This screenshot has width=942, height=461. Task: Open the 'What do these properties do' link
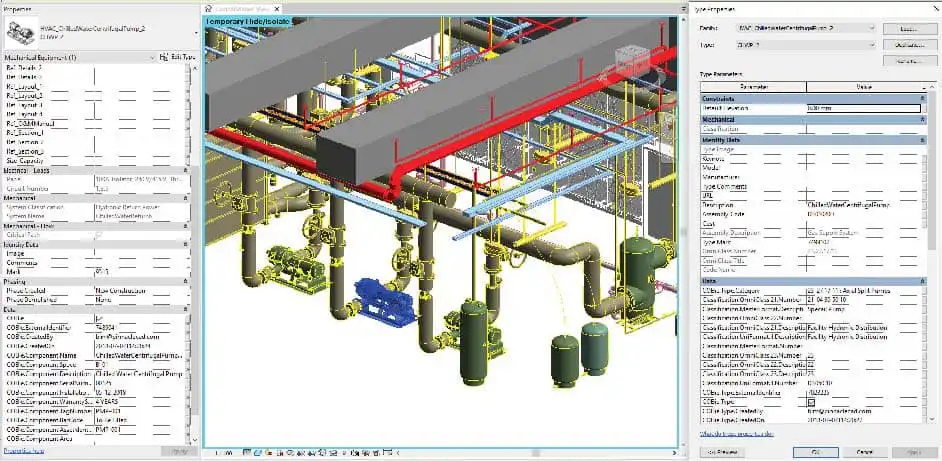click(x=737, y=433)
